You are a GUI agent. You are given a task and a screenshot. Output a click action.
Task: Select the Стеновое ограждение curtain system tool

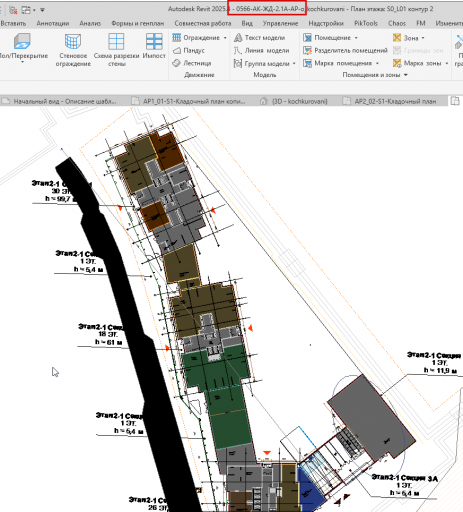[73, 50]
